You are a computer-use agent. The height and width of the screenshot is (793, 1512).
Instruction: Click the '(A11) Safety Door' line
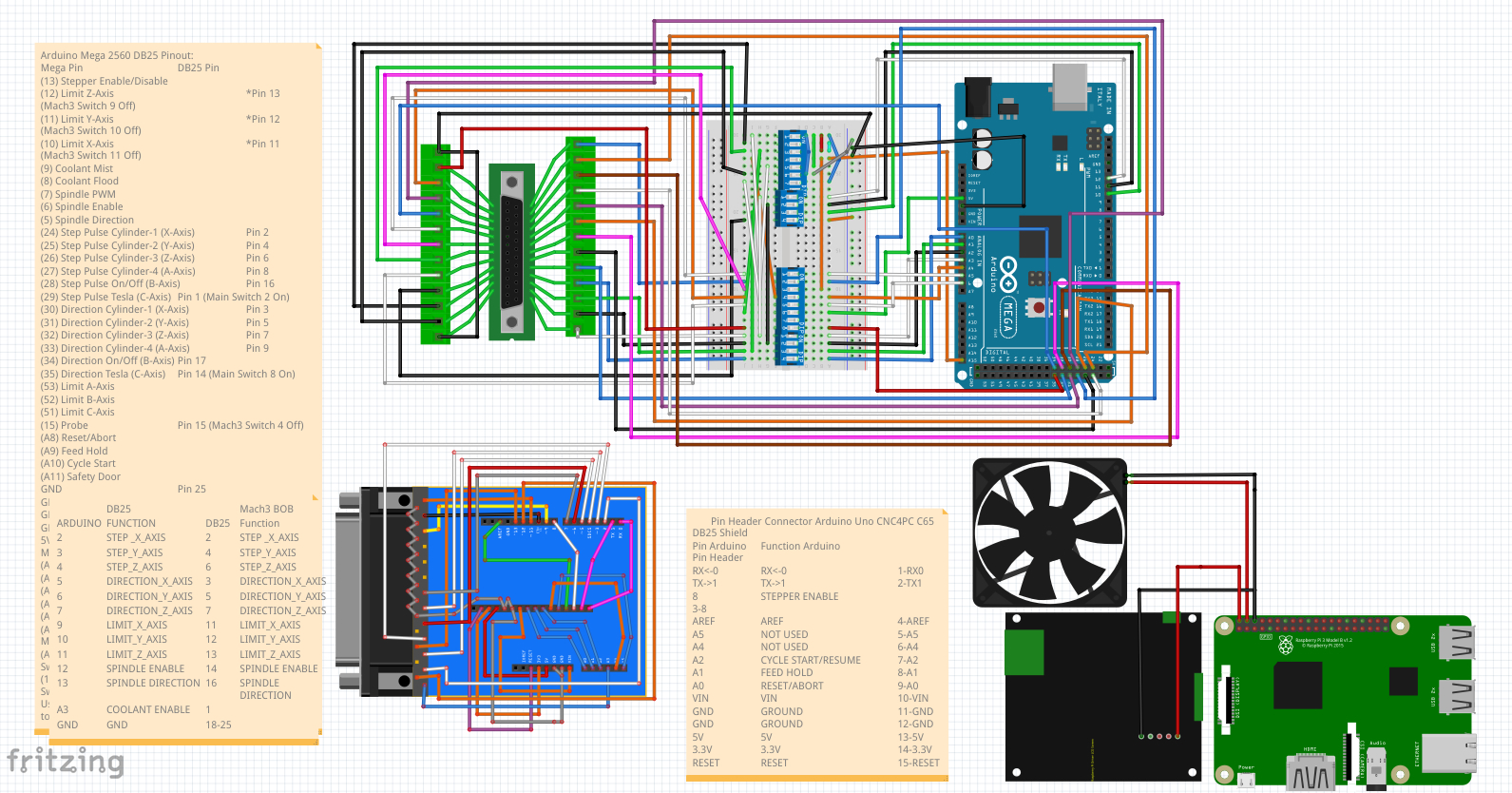pos(81,476)
